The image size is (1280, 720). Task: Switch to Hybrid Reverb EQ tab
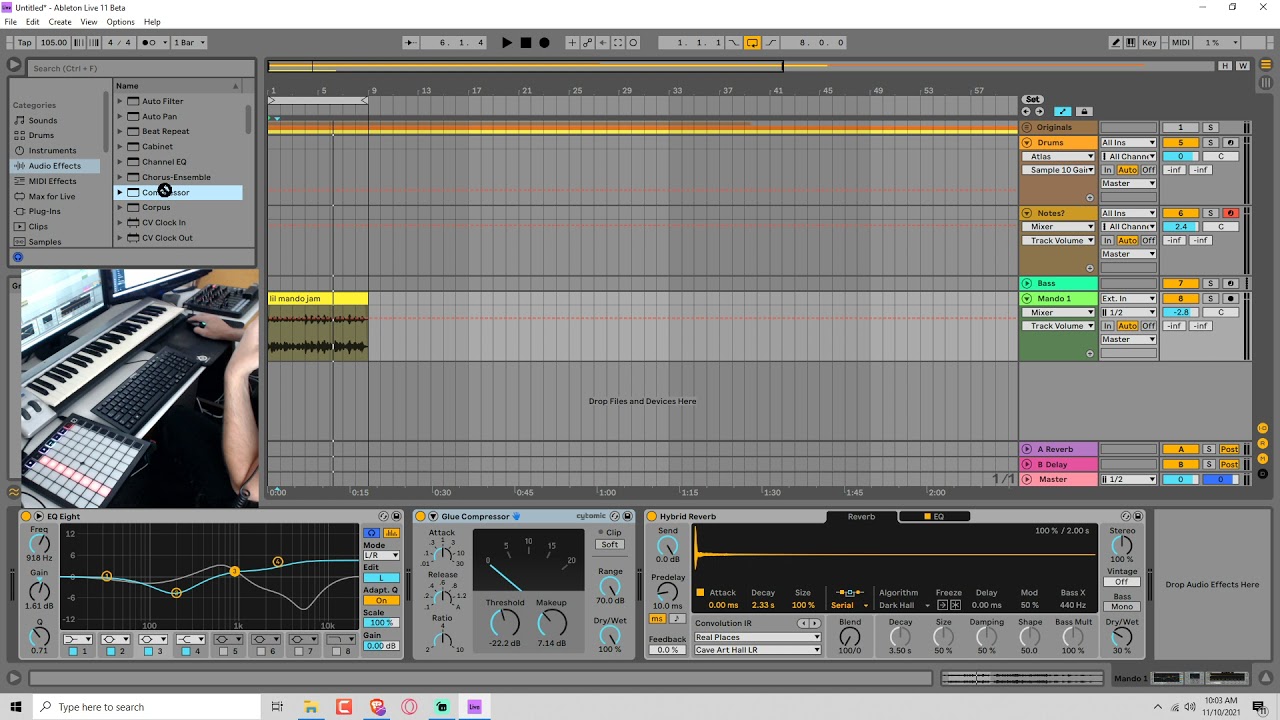934,516
